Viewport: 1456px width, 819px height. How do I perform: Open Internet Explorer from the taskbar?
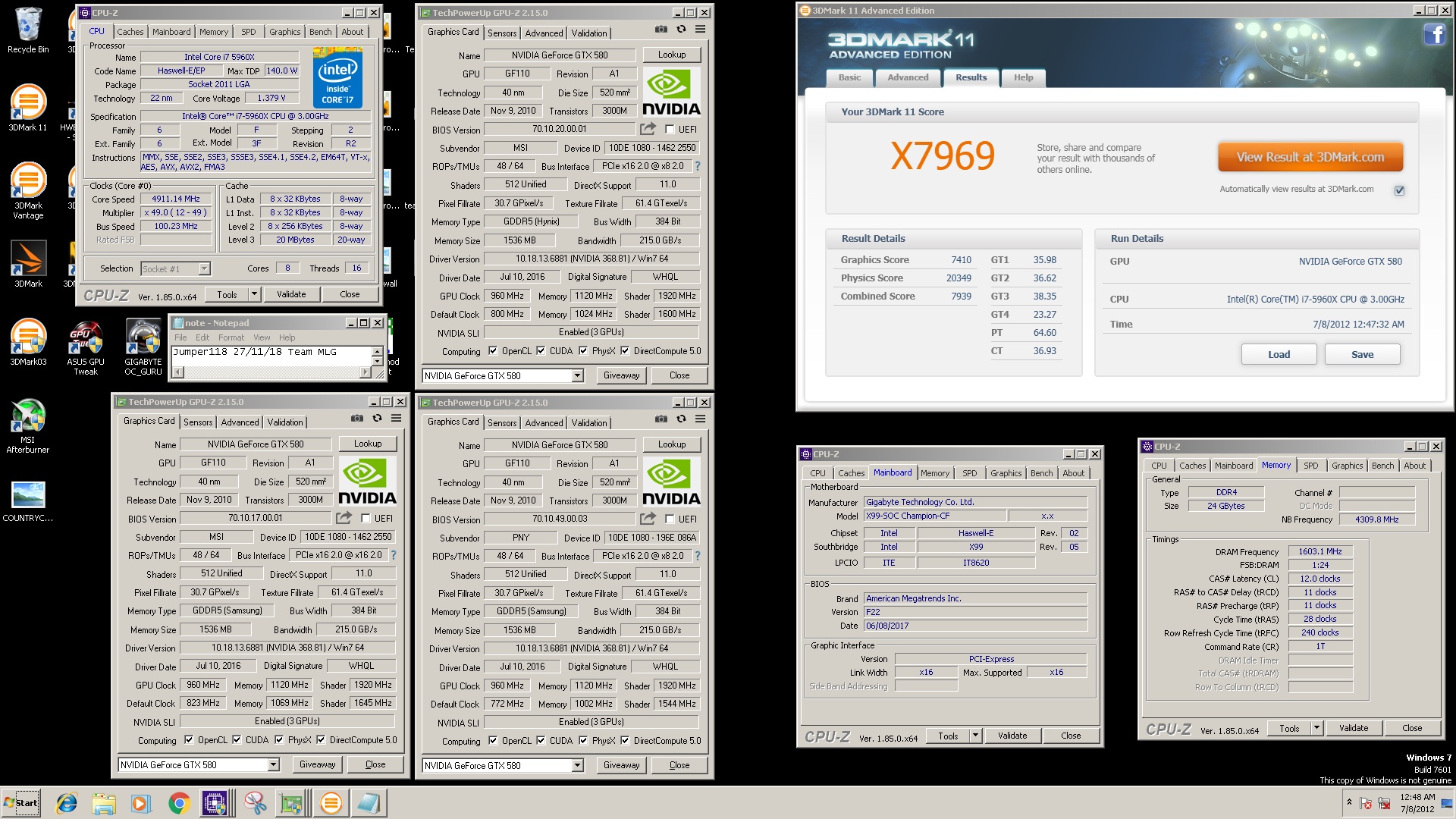coord(67,803)
